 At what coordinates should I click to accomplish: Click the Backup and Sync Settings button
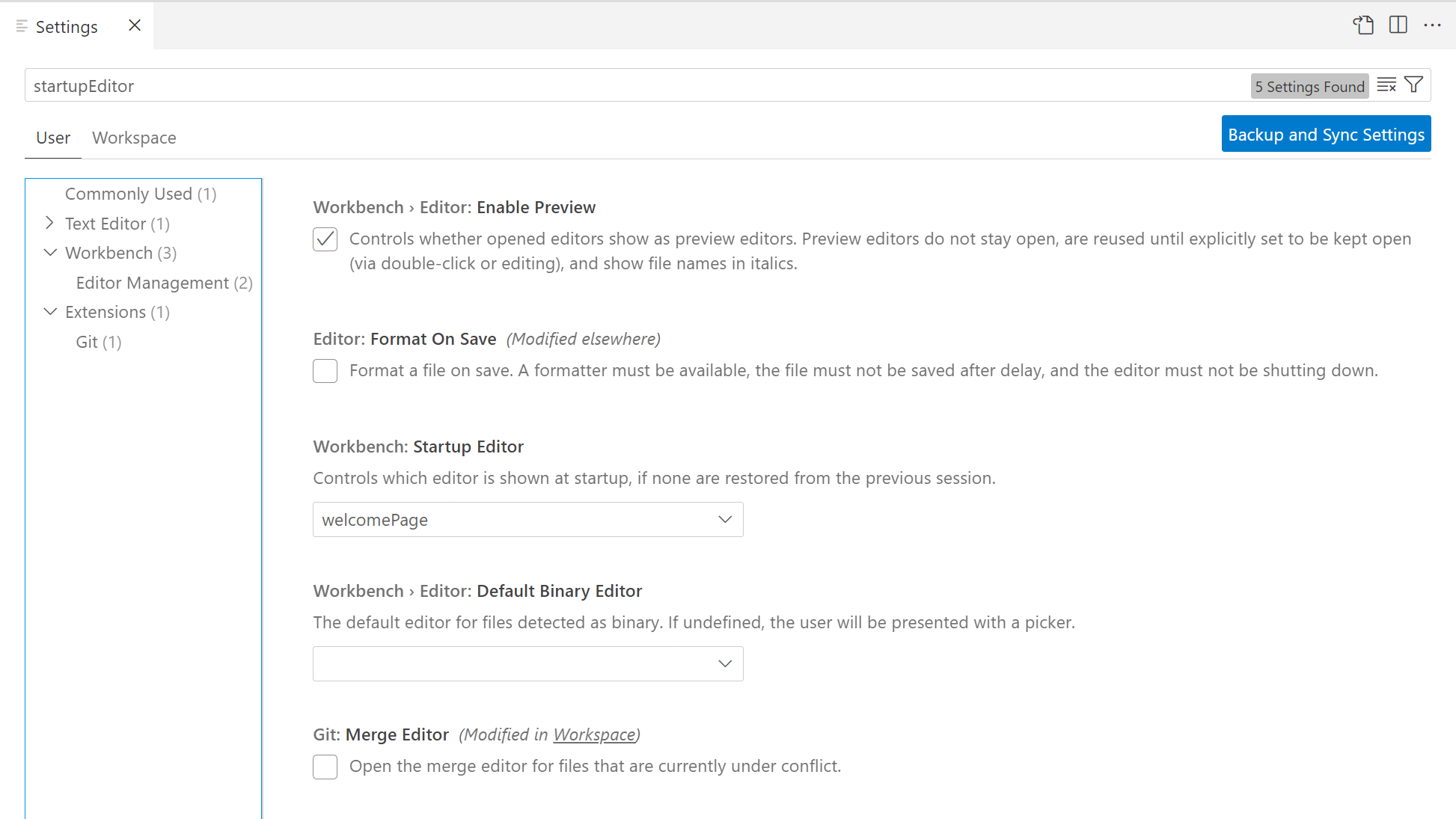(x=1326, y=134)
